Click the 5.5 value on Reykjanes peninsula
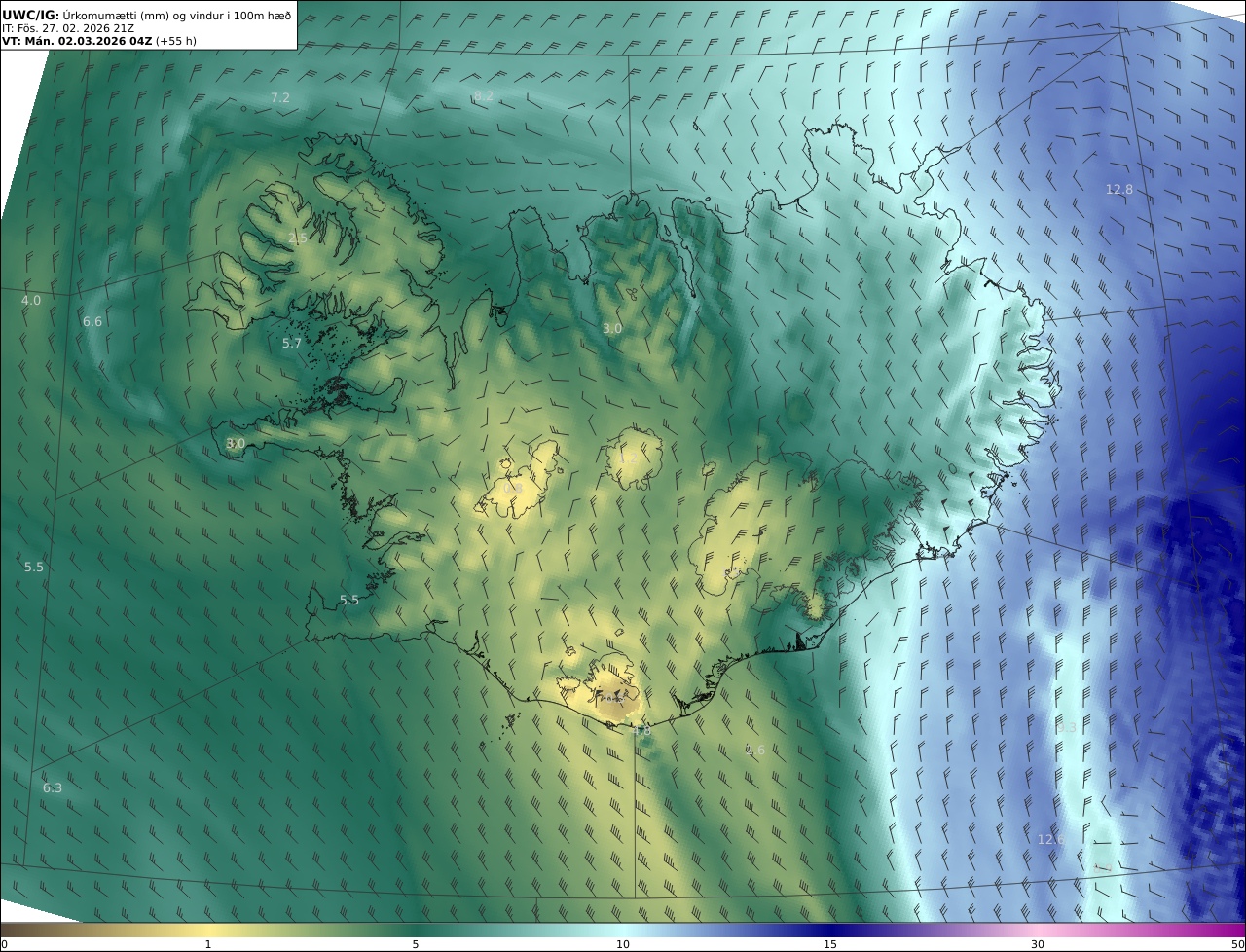 point(349,601)
